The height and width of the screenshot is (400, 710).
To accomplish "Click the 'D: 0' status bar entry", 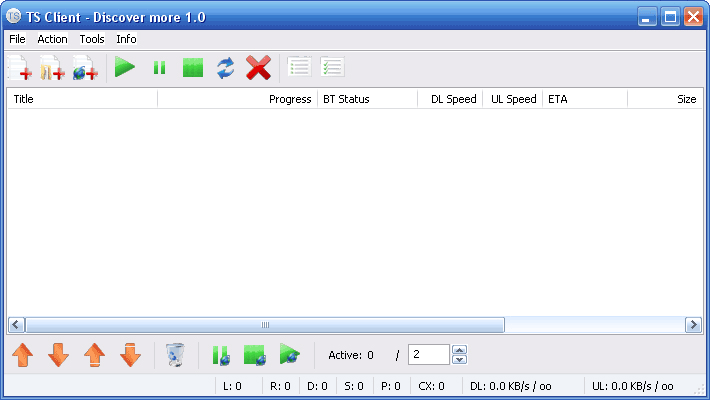I will click(x=317, y=386).
